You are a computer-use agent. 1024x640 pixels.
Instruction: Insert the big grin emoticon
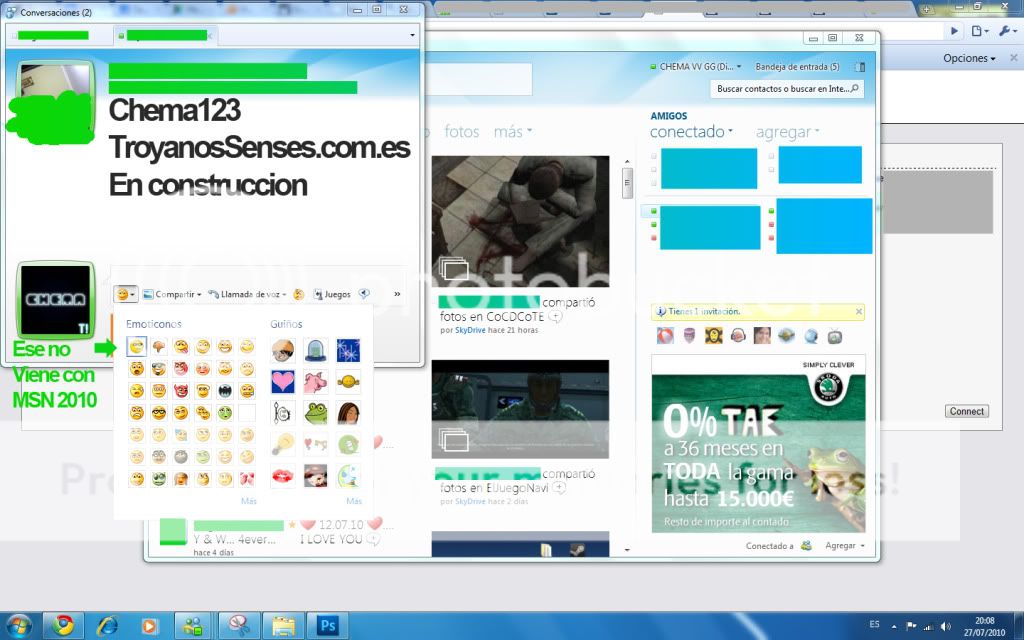point(225,347)
